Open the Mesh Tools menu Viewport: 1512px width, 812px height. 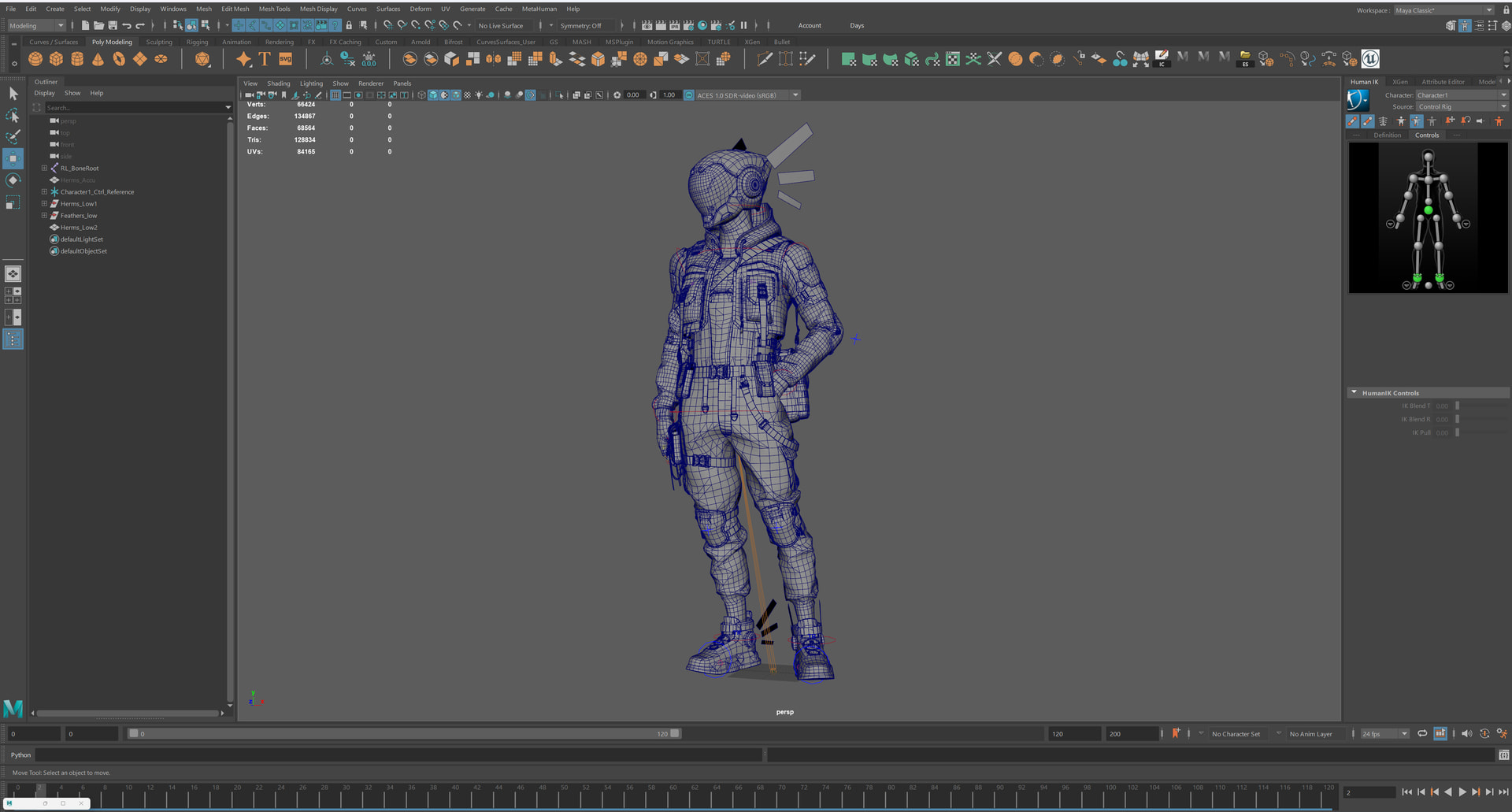tap(274, 9)
